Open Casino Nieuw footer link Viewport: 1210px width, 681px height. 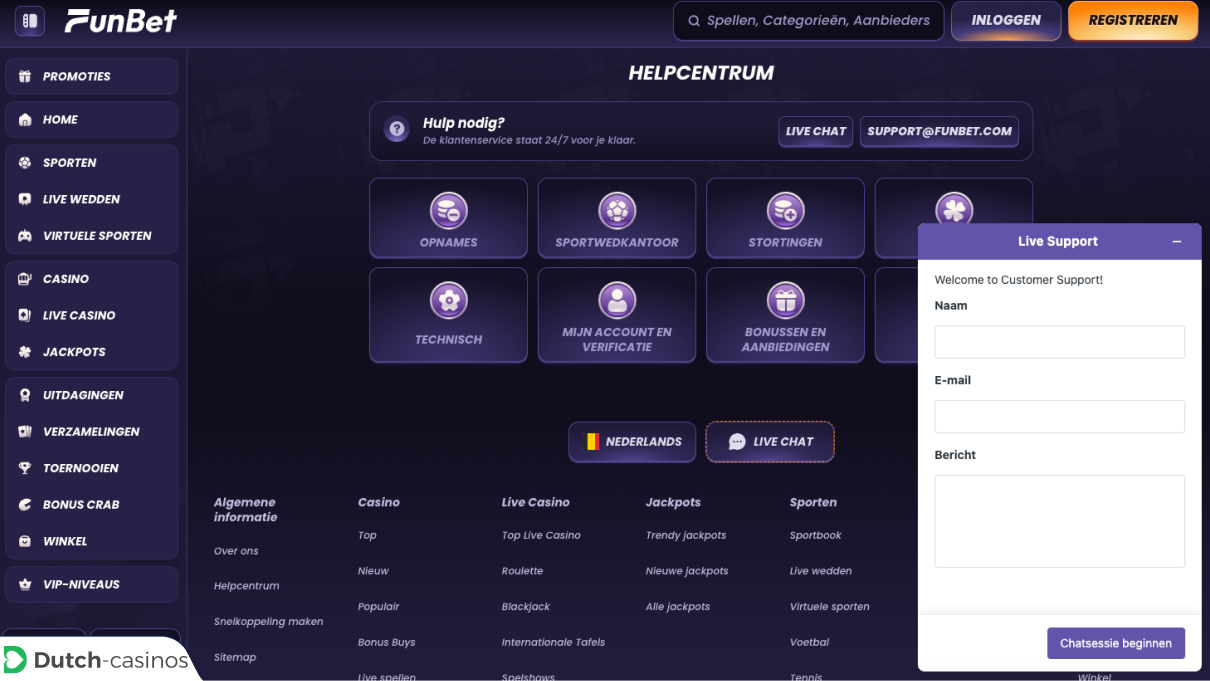click(x=373, y=571)
